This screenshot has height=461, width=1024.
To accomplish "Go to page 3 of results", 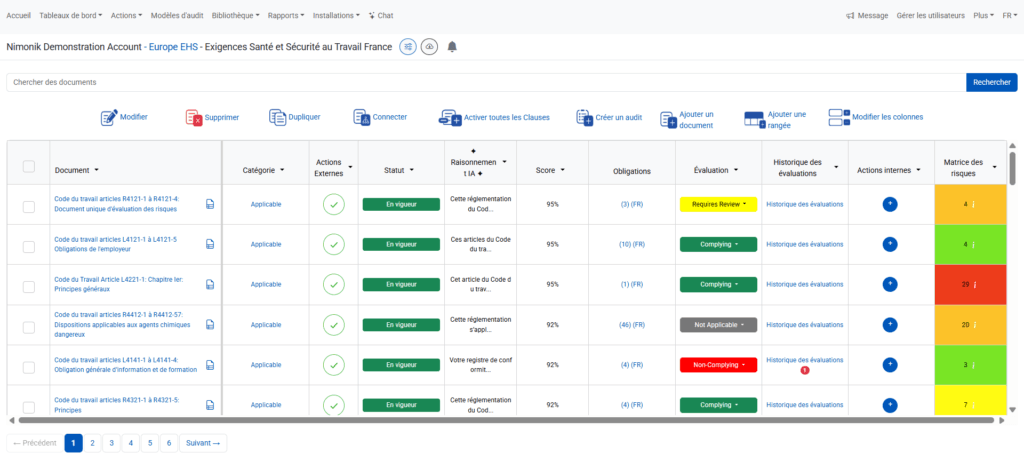I will point(112,443).
